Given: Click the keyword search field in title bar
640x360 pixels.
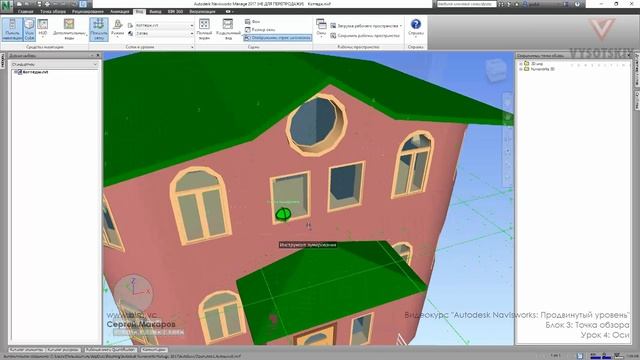Looking at the screenshot, I should pyautogui.click(x=466, y=4).
